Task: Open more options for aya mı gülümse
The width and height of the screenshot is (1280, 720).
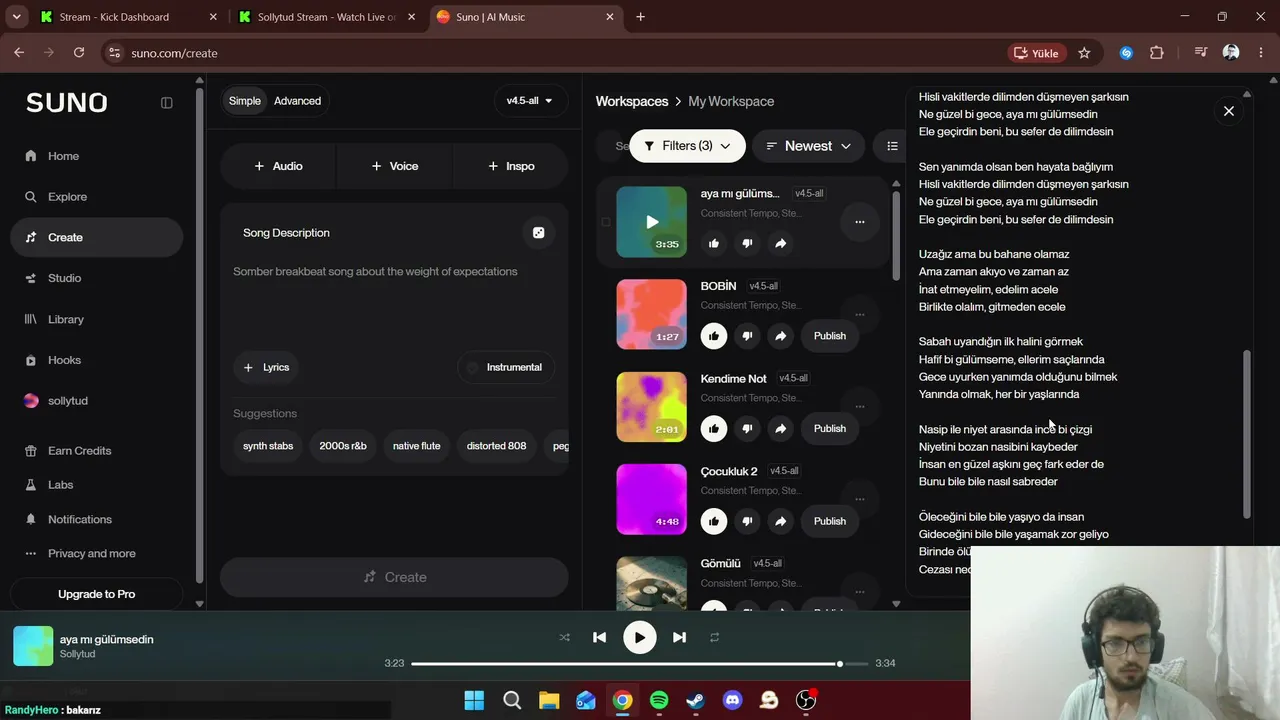Action: pyautogui.click(x=859, y=222)
